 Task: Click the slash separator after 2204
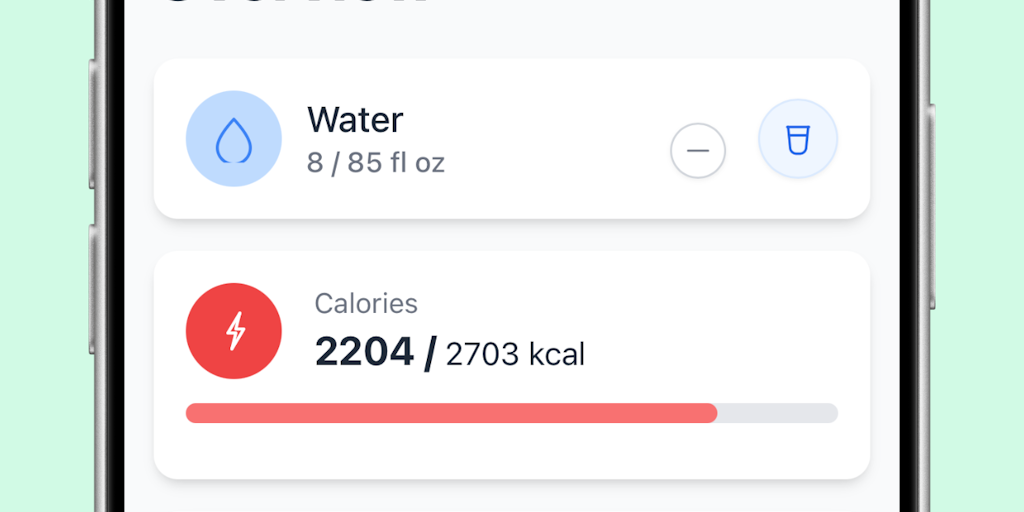(x=430, y=352)
